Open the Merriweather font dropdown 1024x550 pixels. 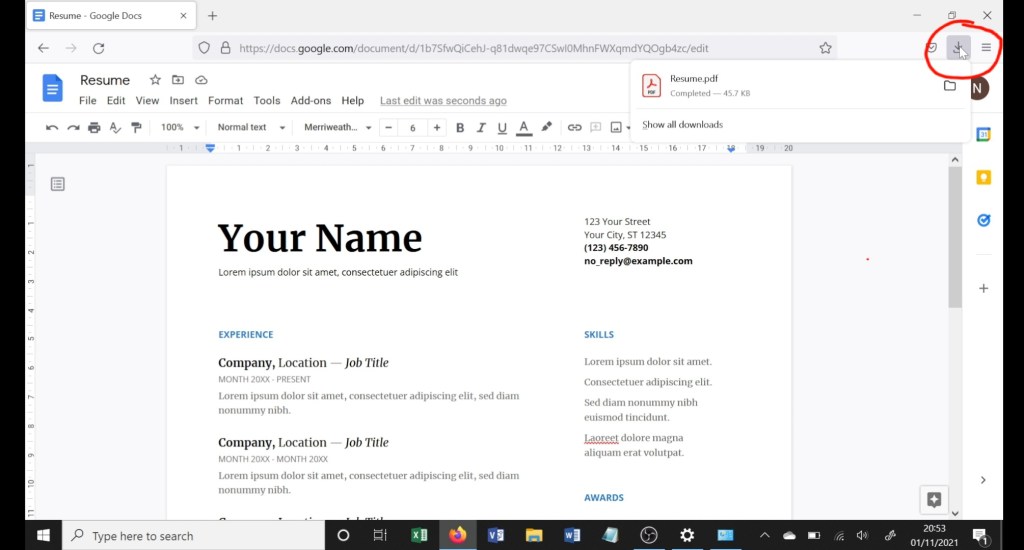337,128
